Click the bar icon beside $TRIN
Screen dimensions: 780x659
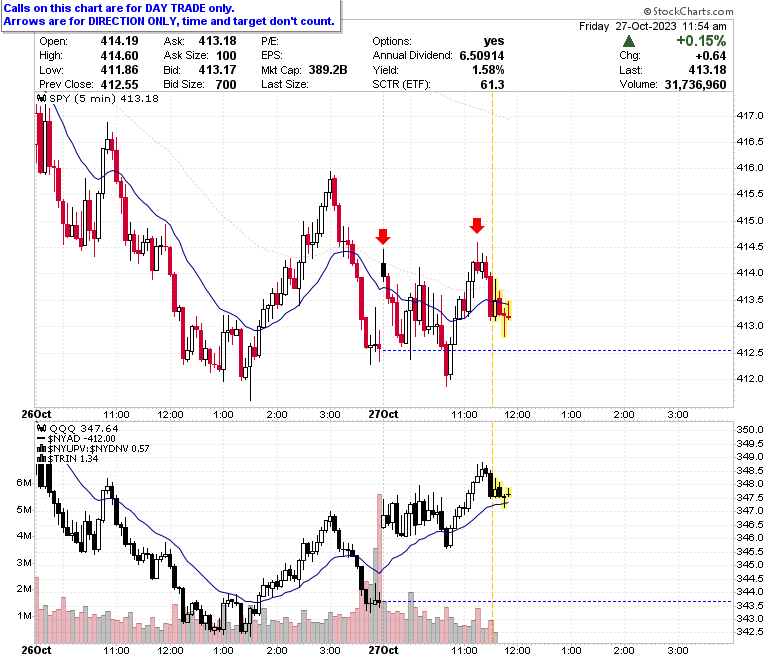[42, 459]
